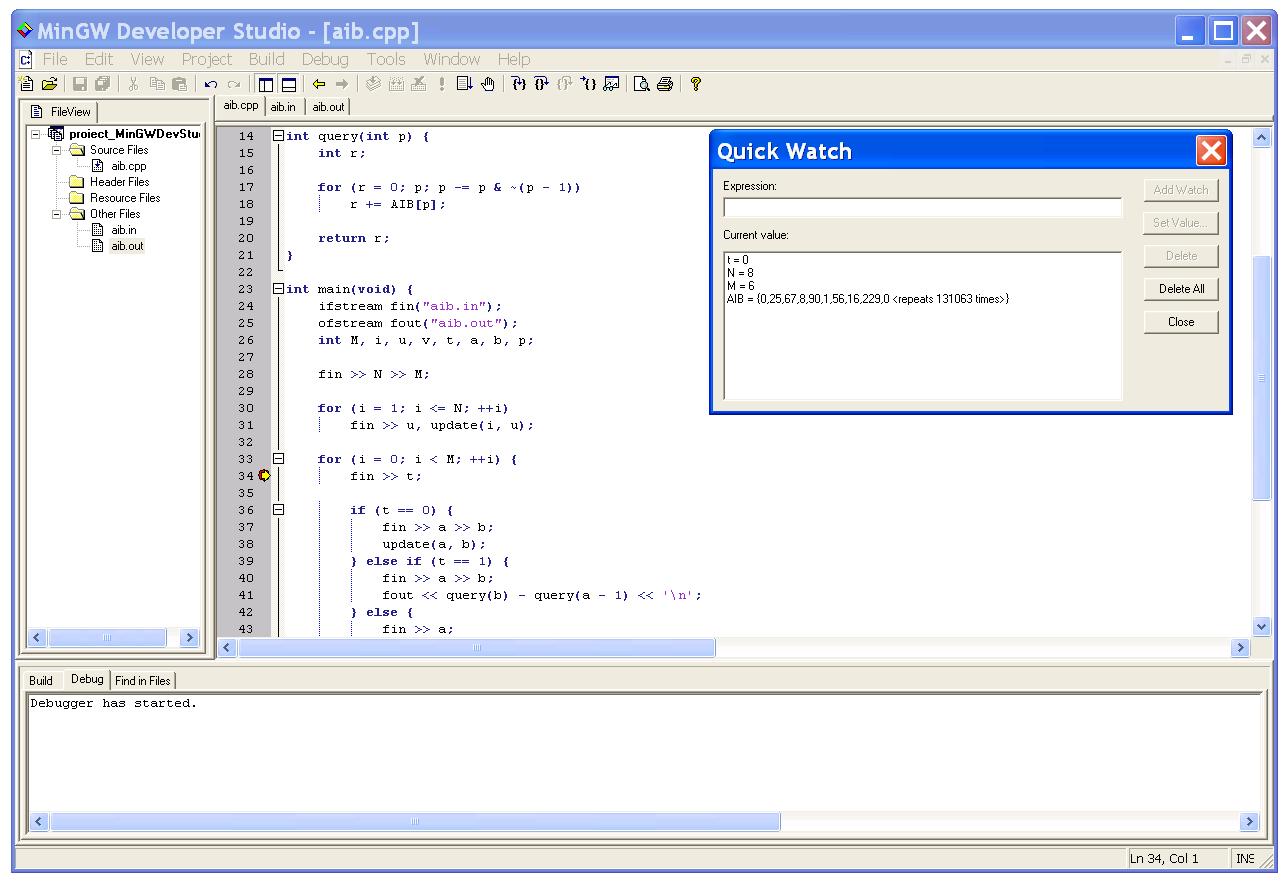Switch to the aib.out editor tab
The image size is (1287, 882).
point(327,107)
